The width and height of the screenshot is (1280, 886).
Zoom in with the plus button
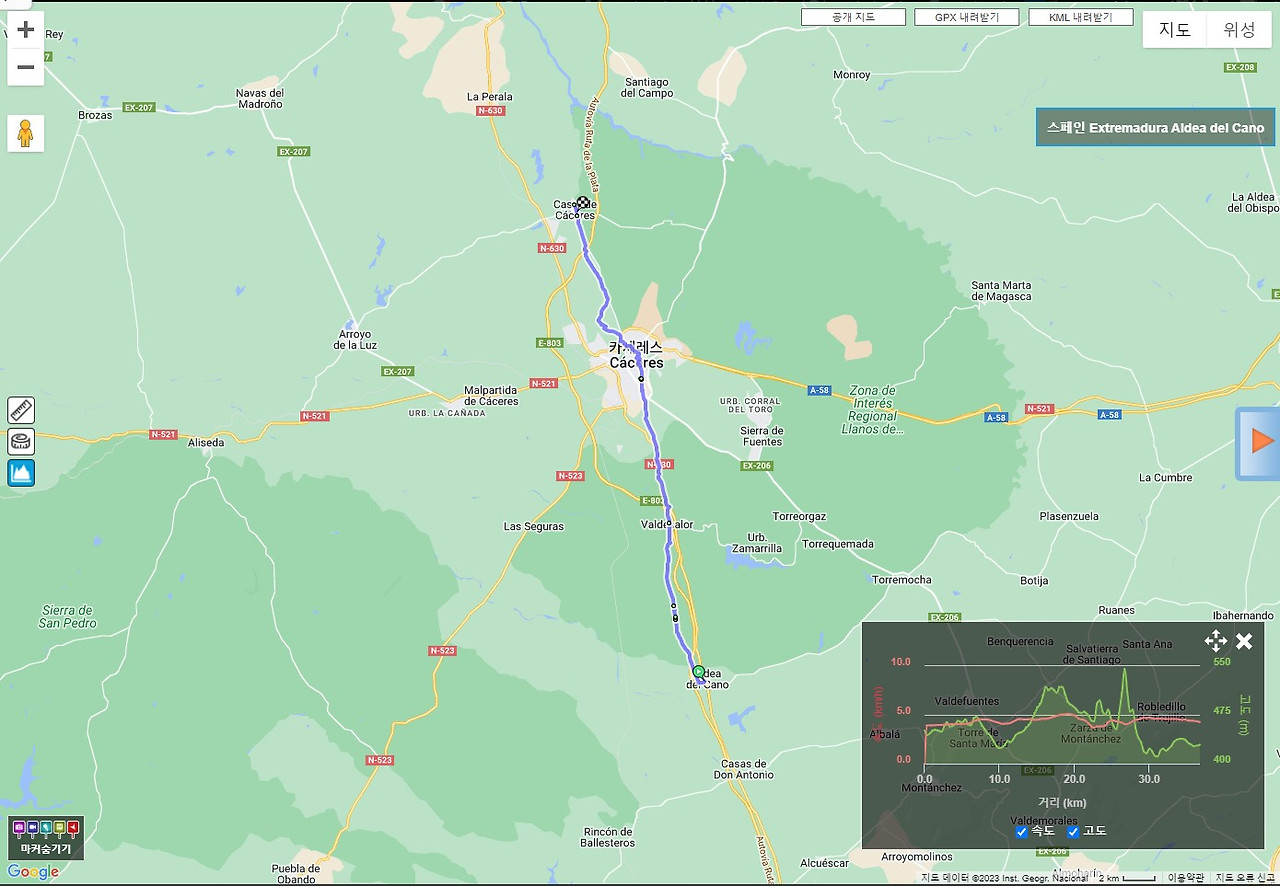pos(26,29)
